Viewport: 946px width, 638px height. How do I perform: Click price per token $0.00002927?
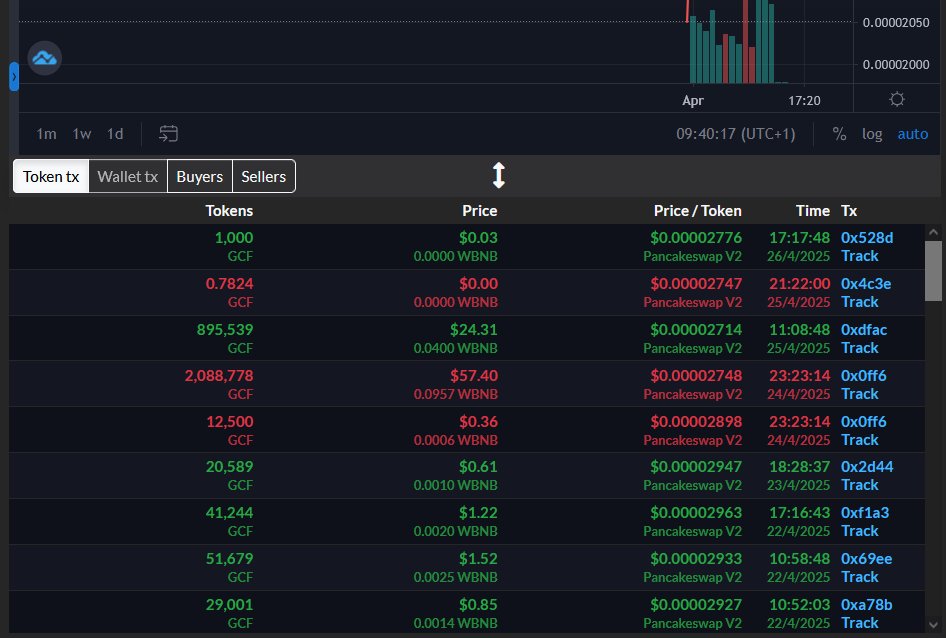[x=696, y=604]
